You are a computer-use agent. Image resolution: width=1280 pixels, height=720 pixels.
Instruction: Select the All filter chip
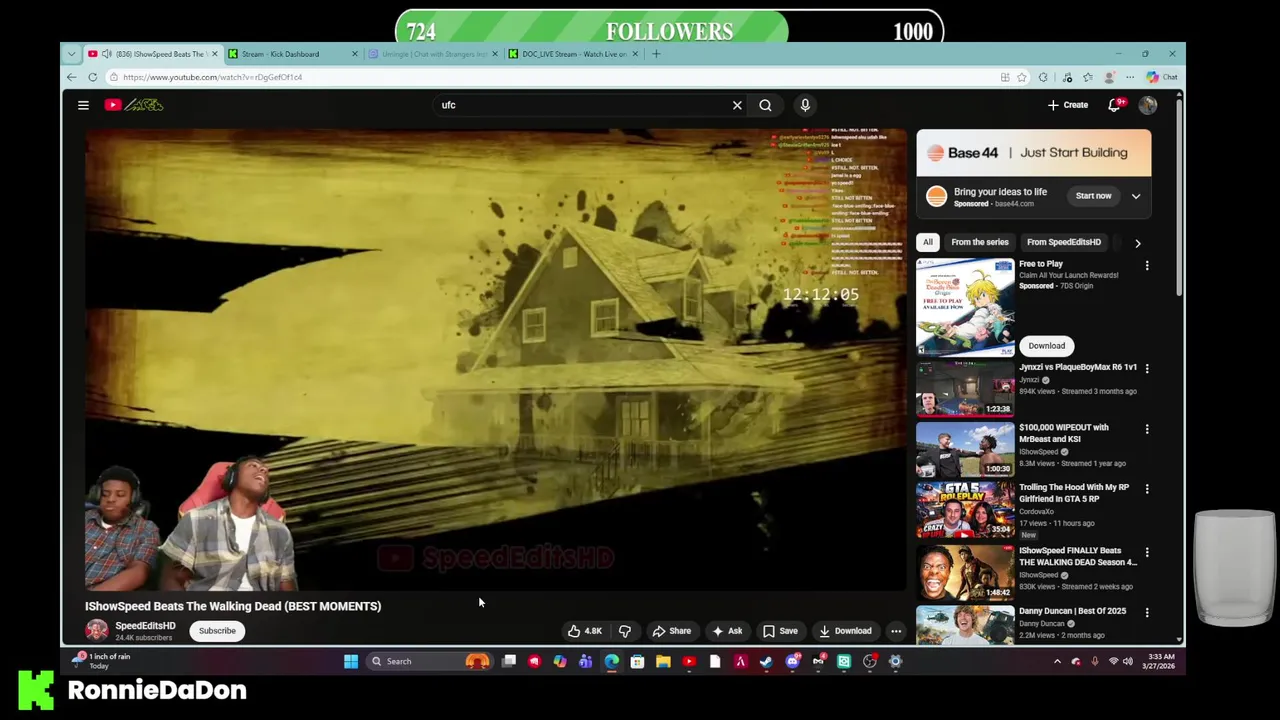click(x=928, y=242)
